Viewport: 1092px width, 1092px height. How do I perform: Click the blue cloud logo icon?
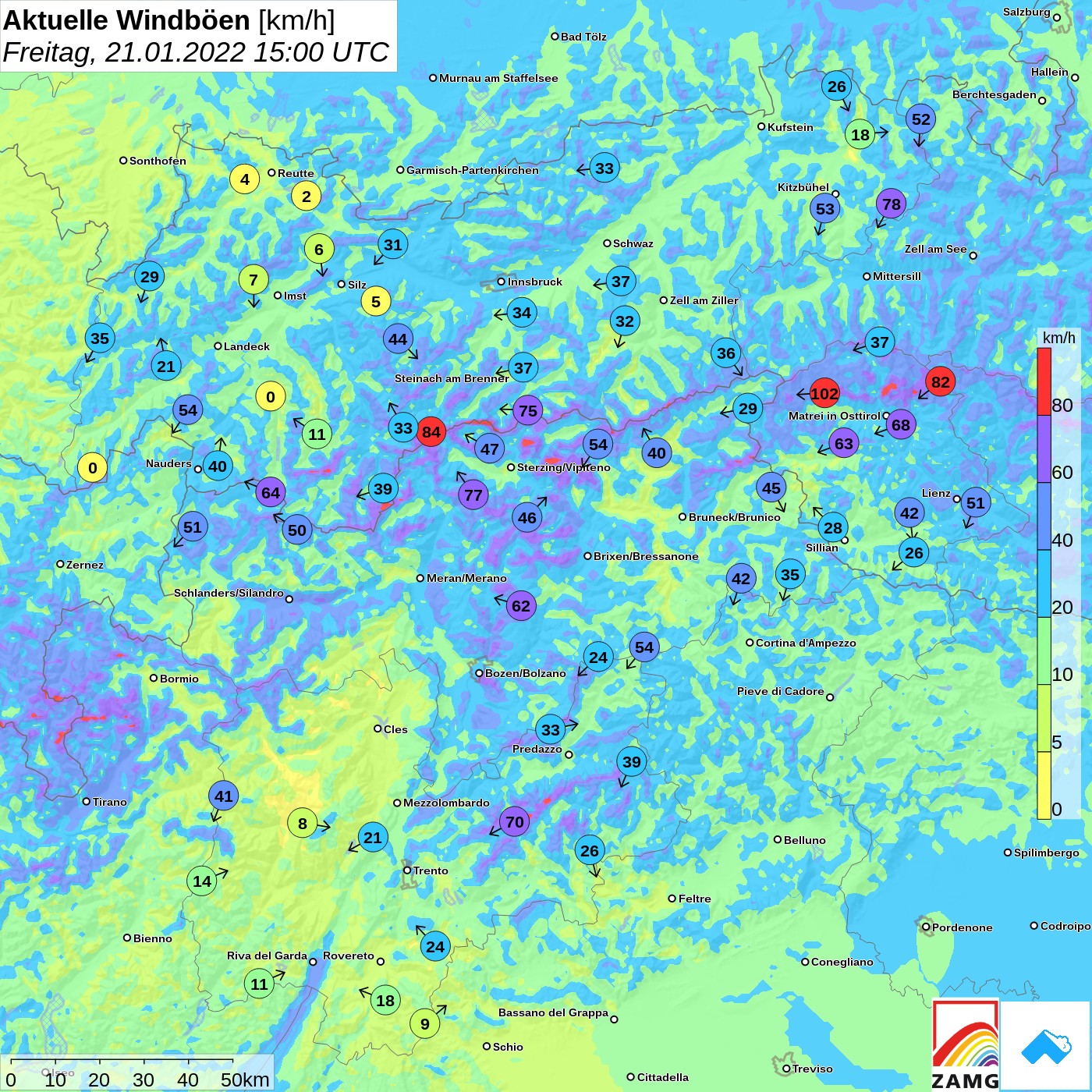[1046, 1046]
